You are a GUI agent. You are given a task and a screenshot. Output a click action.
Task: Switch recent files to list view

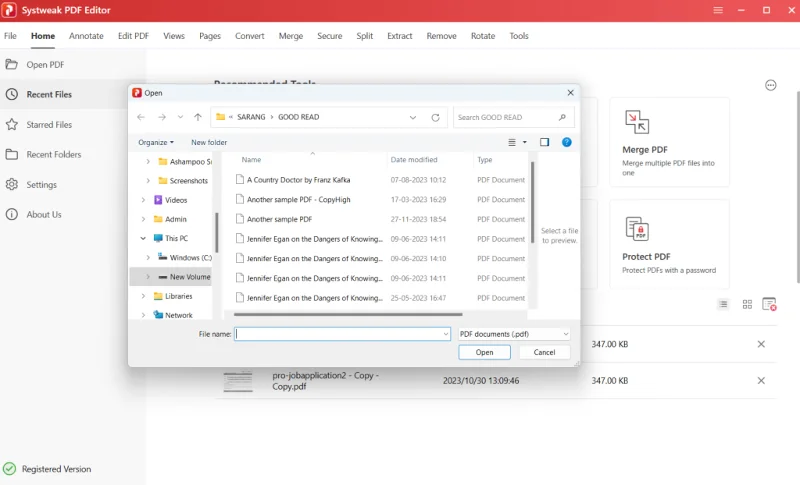tap(724, 304)
